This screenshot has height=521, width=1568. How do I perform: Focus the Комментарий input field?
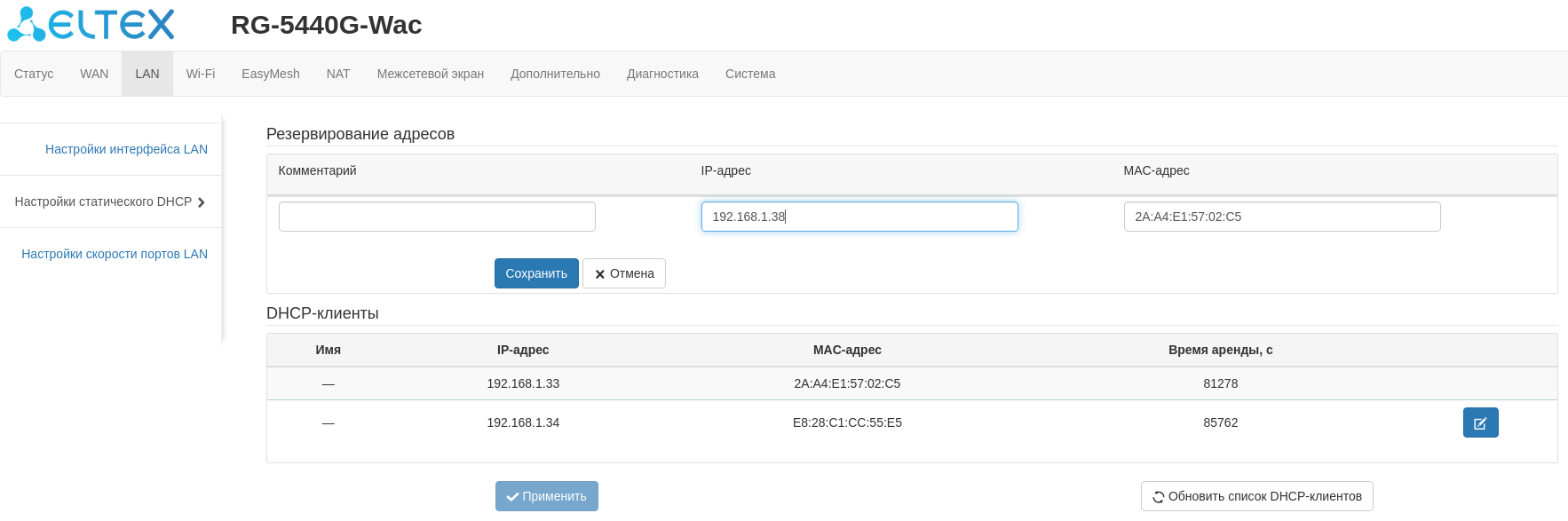point(437,217)
